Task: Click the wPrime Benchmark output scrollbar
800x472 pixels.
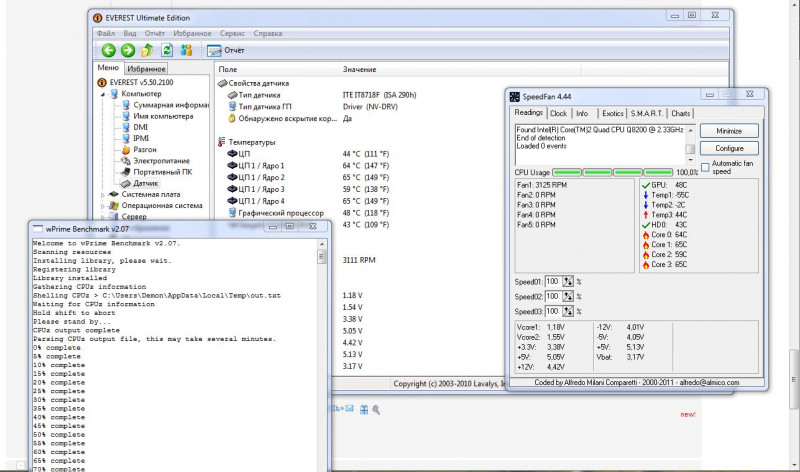Action: (x=321, y=355)
